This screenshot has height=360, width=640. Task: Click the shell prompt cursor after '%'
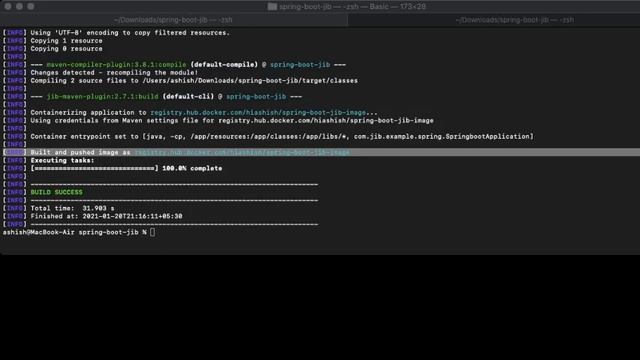coord(152,232)
